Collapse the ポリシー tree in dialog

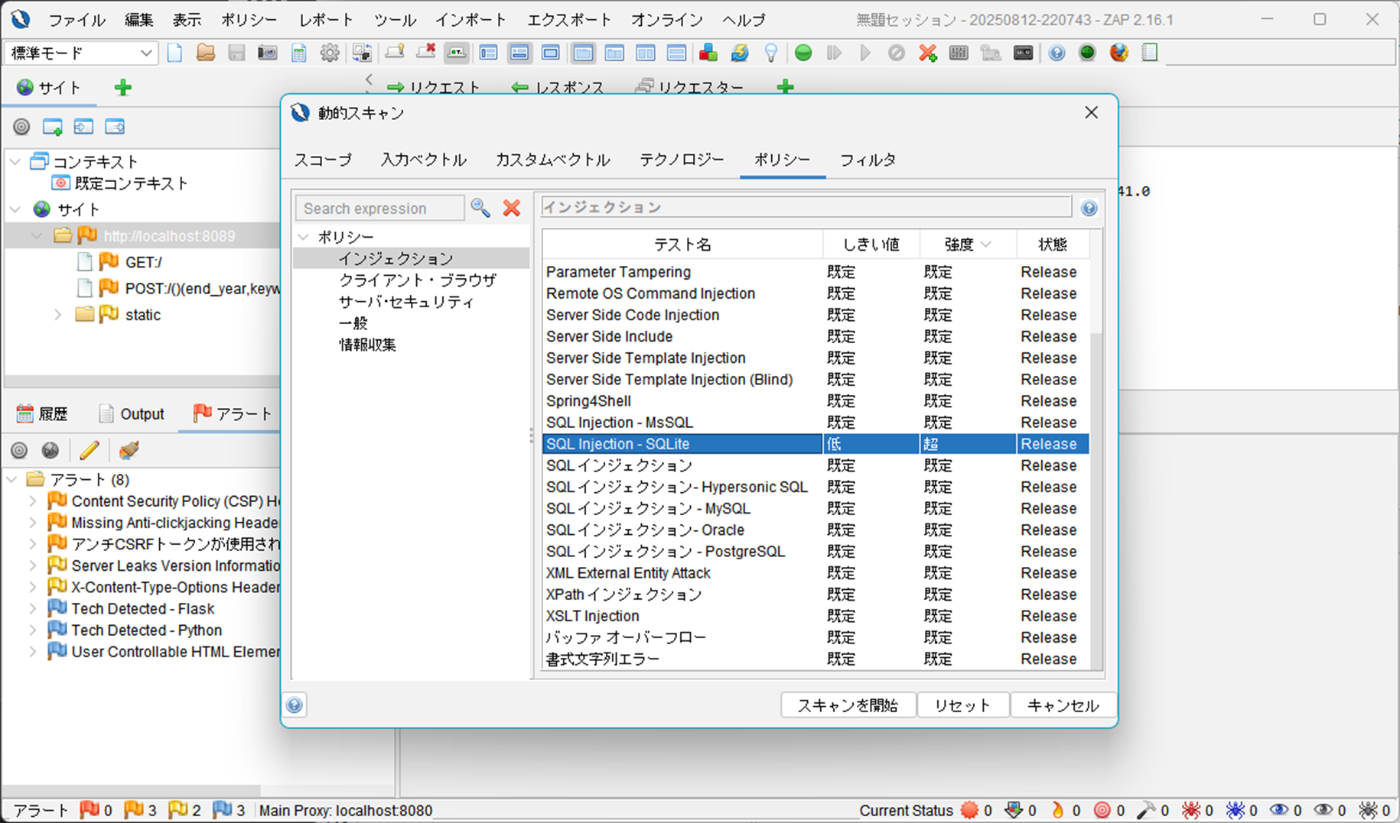click(x=303, y=237)
